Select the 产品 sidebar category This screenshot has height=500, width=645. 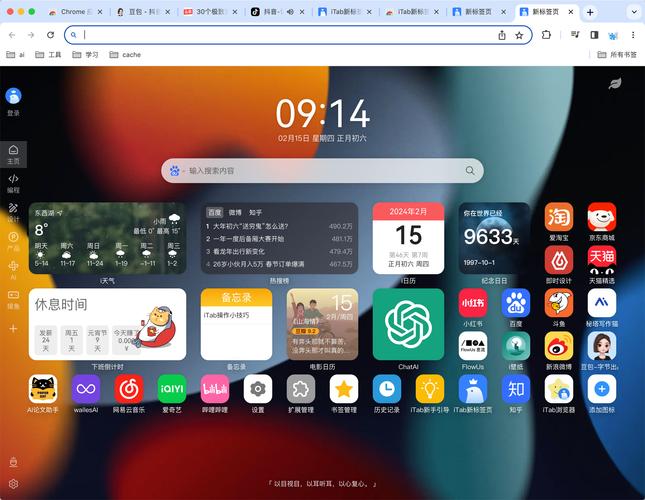pos(13,241)
